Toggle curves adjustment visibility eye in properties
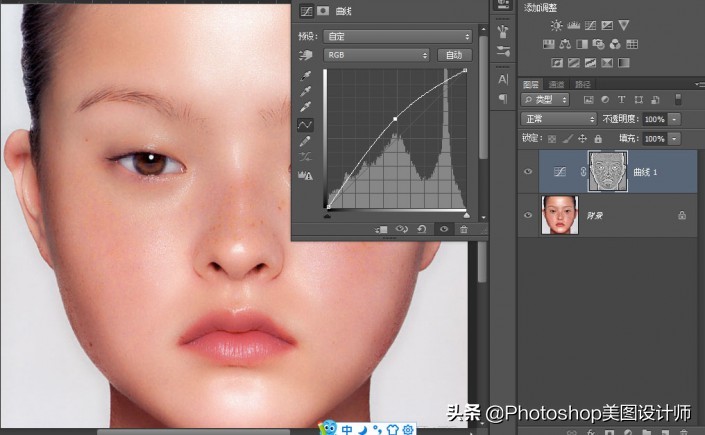 (442, 229)
